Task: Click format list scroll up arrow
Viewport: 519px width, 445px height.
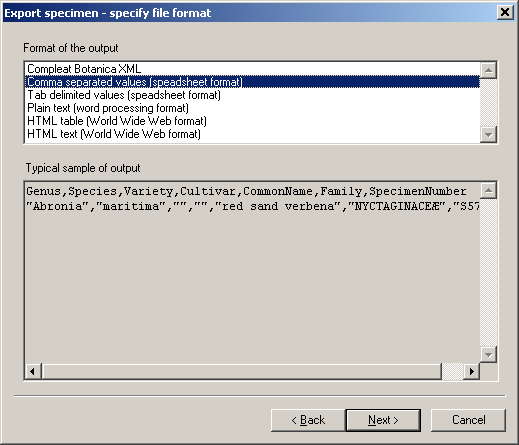Action: tap(488, 70)
